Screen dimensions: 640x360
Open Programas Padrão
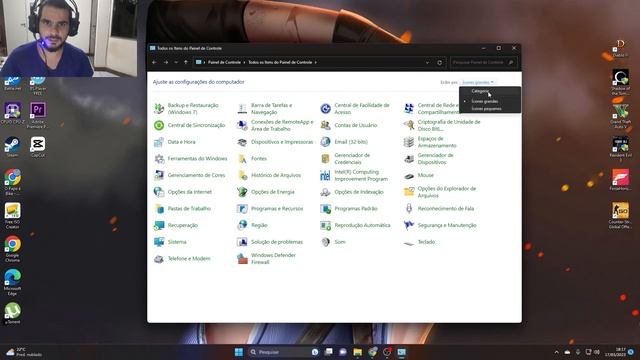[x=349, y=209]
